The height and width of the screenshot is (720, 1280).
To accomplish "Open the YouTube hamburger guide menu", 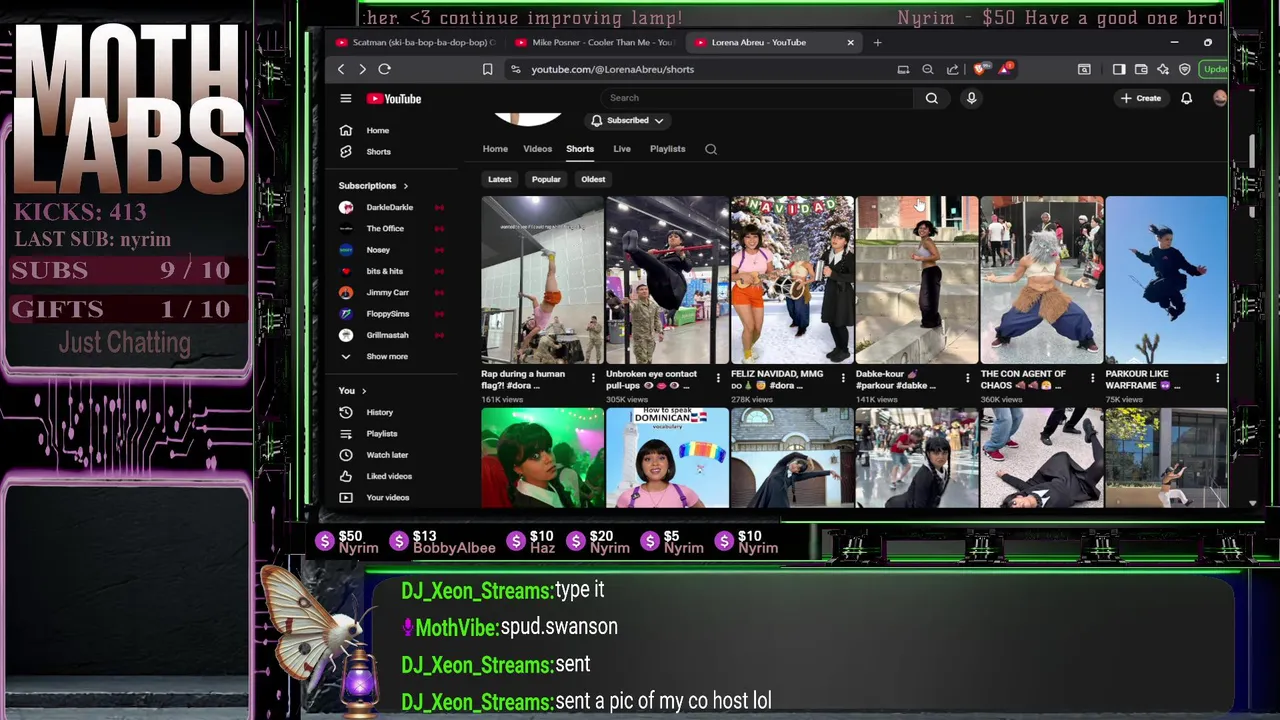I will tap(346, 98).
